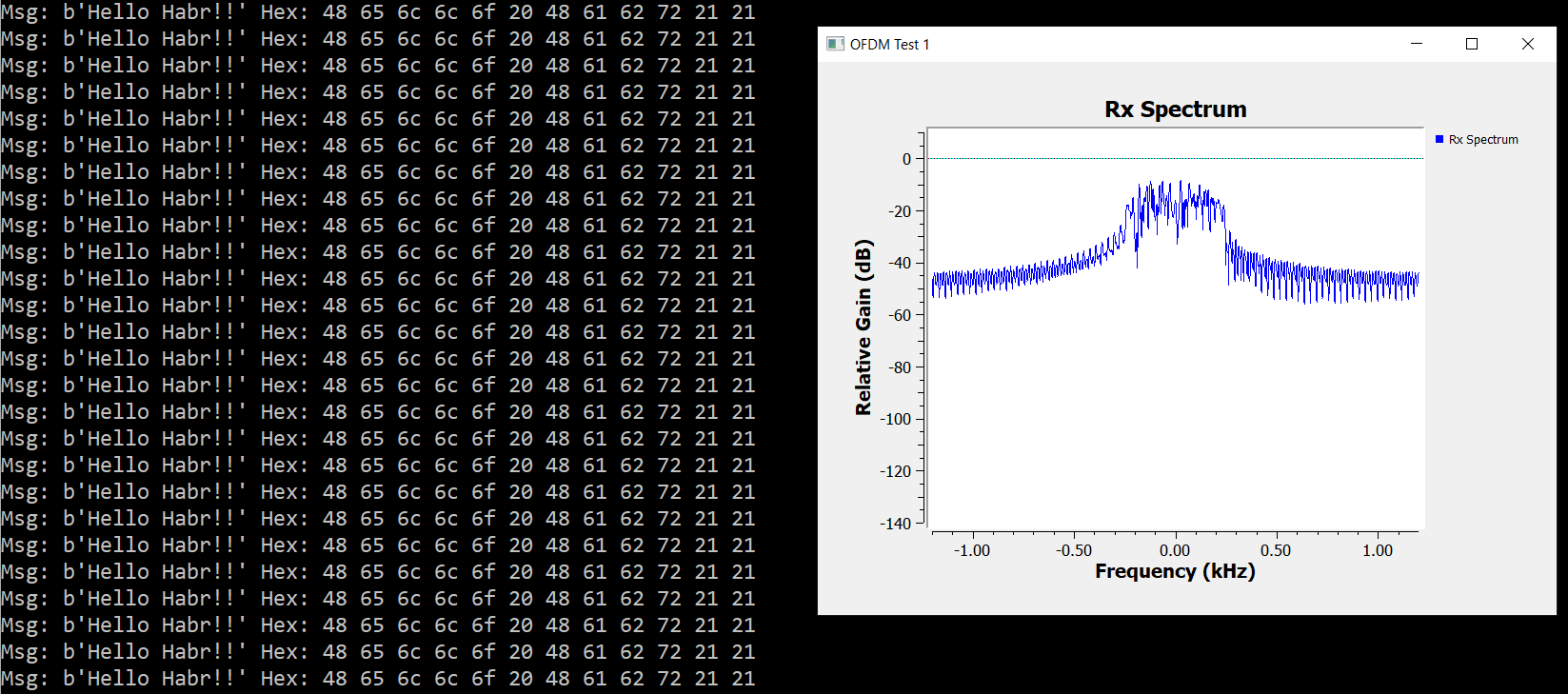Toggle the Rx Spectrum legend entry
This screenshot has height=694, width=1568.
pyautogui.click(x=1477, y=140)
